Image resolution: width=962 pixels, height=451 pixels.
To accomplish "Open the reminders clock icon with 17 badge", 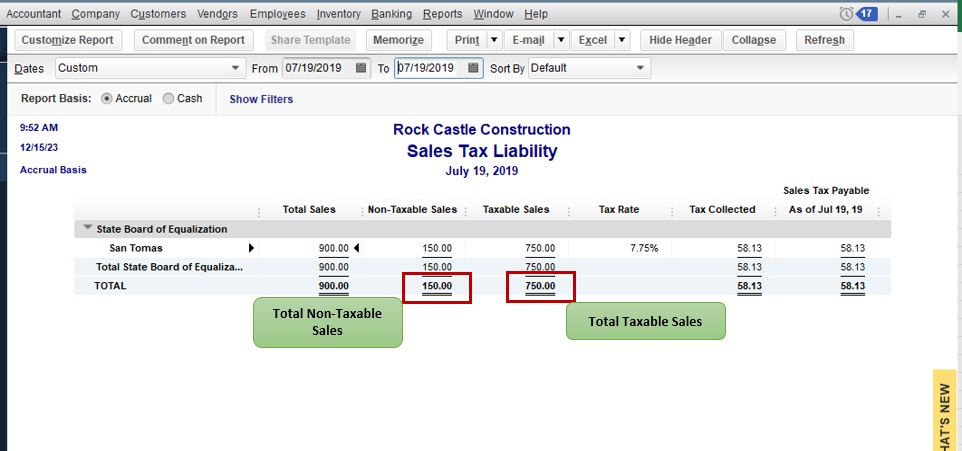I will click(858, 13).
